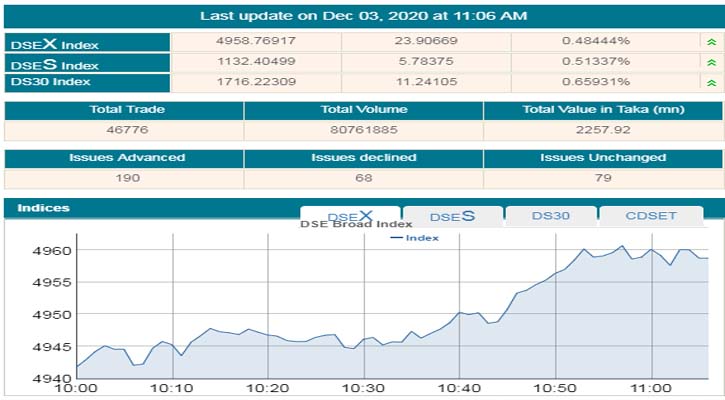
Task: Select the DS30 chart tab
Action: 551,216
